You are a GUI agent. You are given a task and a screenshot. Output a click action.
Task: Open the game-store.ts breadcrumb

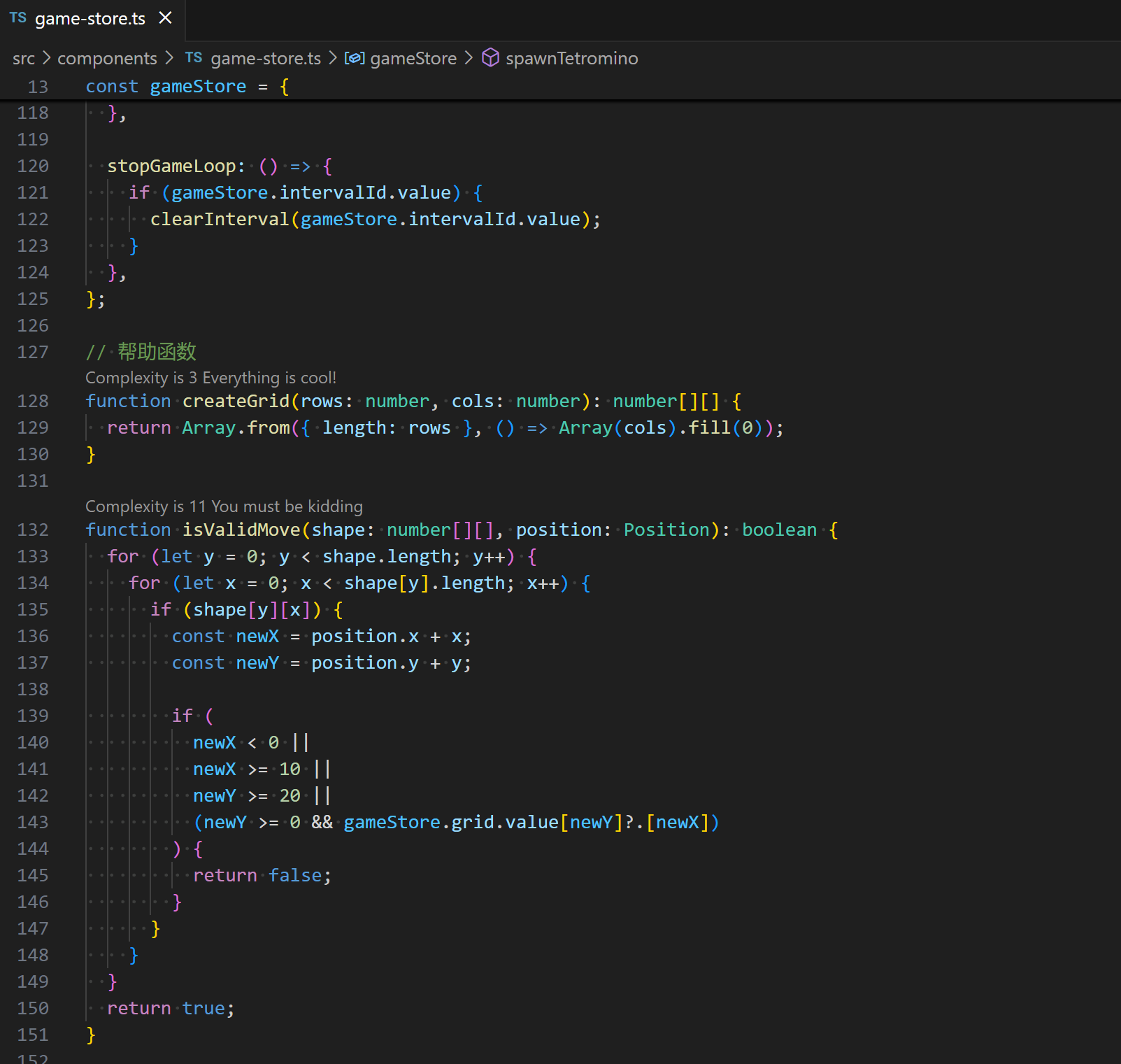[266, 58]
